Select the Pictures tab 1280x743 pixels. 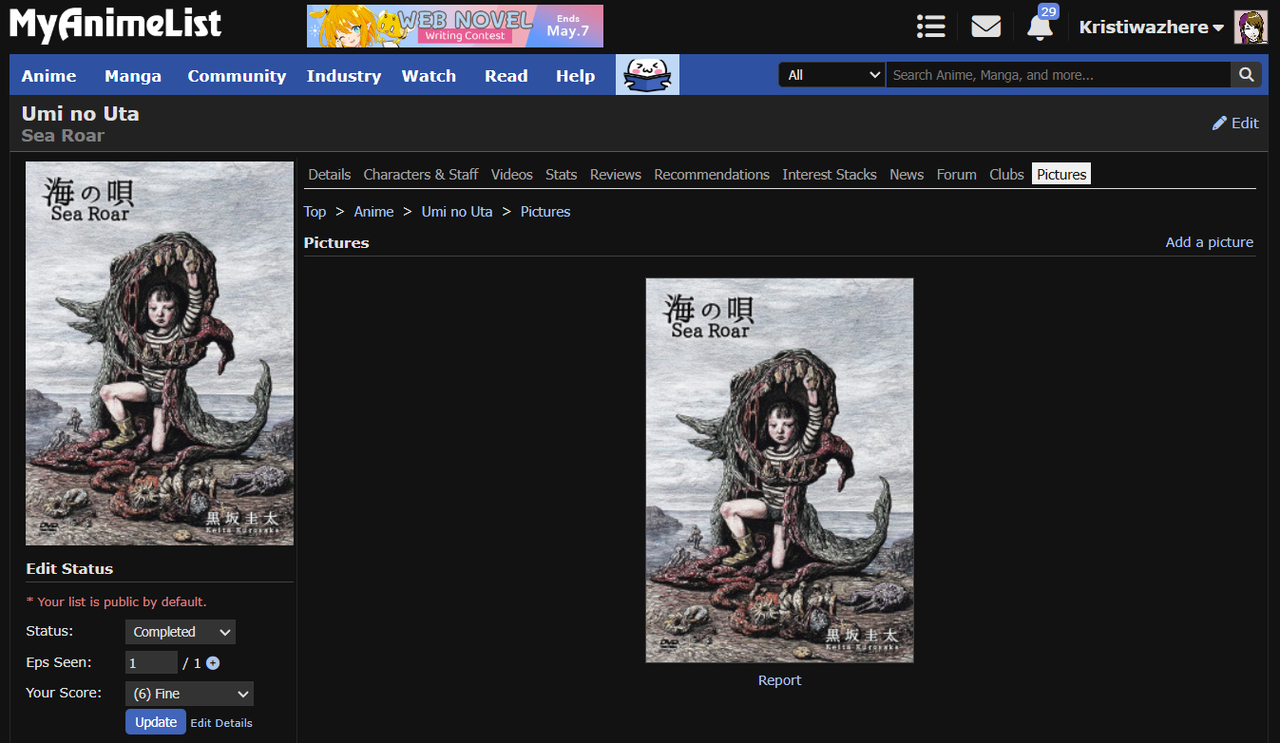[x=1061, y=174]
